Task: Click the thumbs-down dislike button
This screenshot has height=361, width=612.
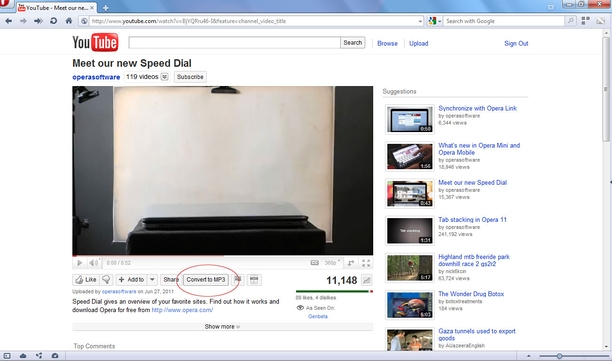Action: click(x=106, y=279)
